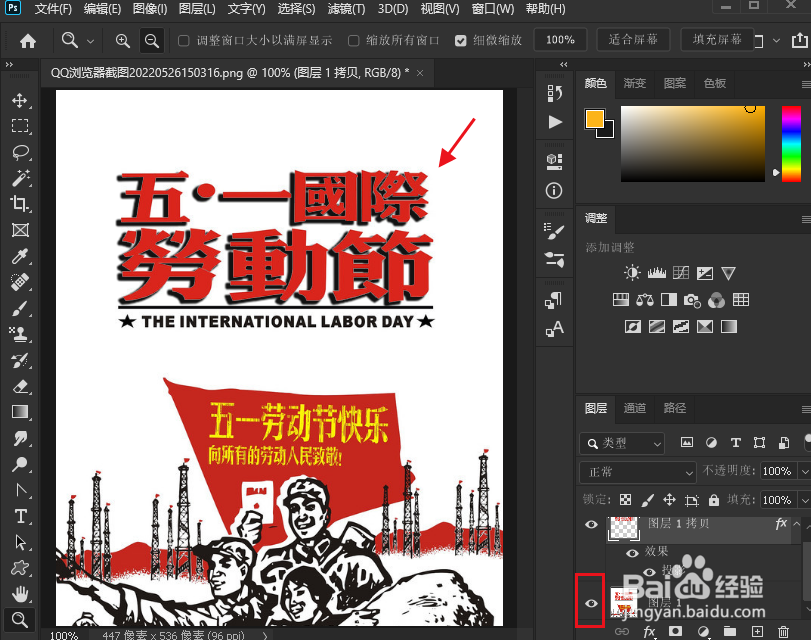Select the Move tool
This screenshot has height=640, width=811.
tap(20, 100)
